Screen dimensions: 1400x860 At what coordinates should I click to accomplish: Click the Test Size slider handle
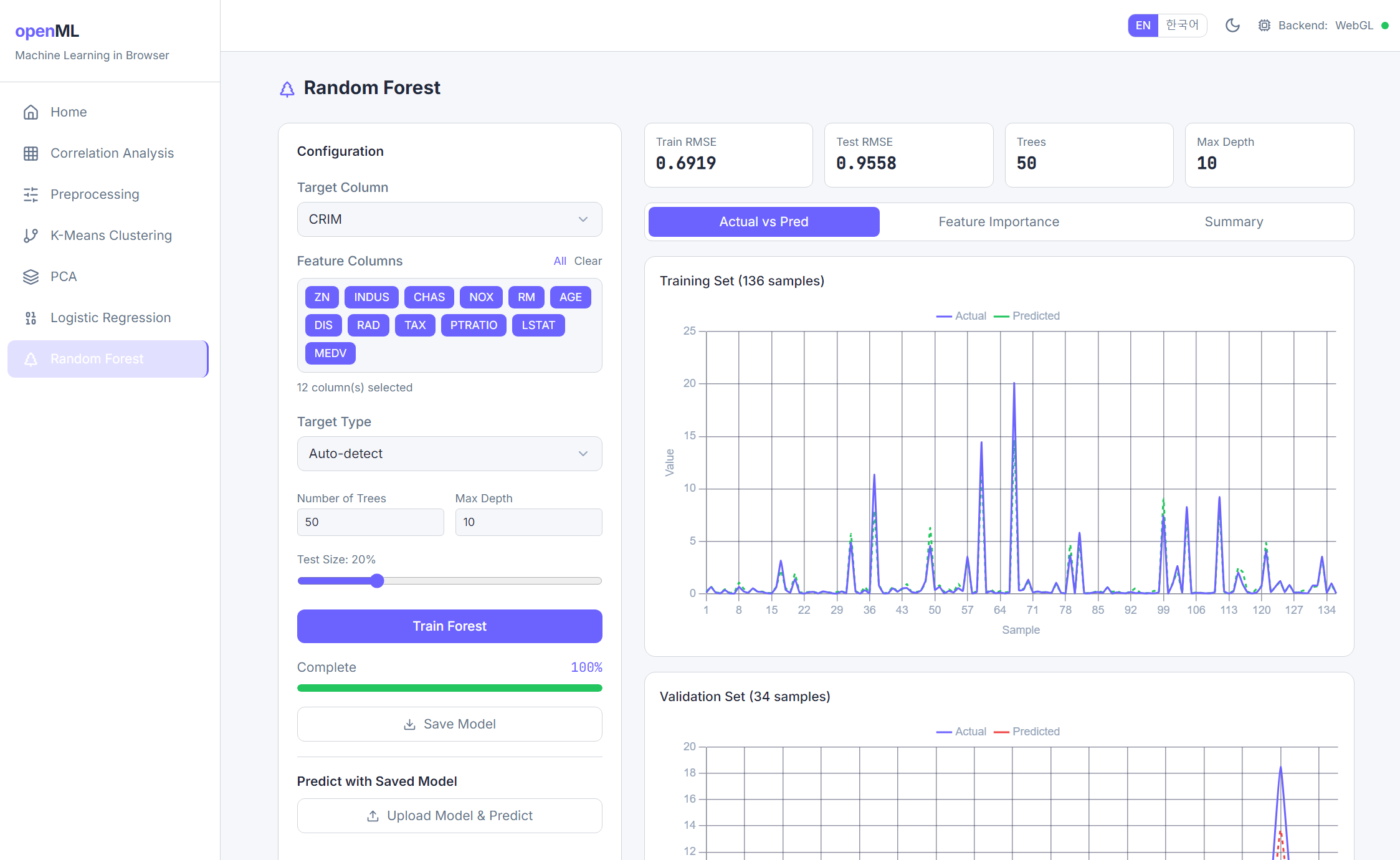377,581
